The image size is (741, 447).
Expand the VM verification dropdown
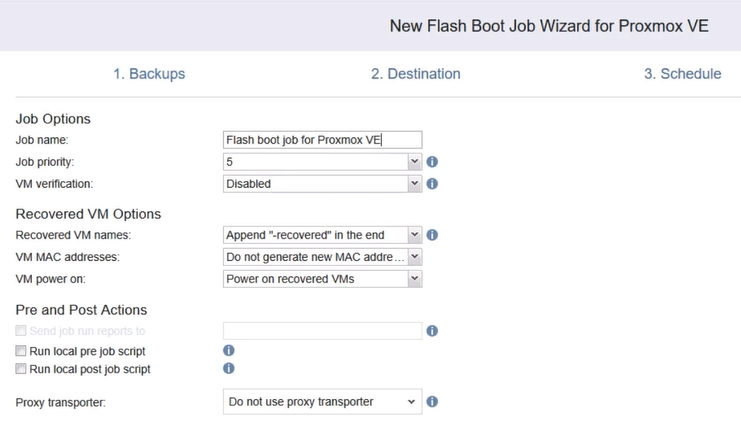(x=322, y=184)
